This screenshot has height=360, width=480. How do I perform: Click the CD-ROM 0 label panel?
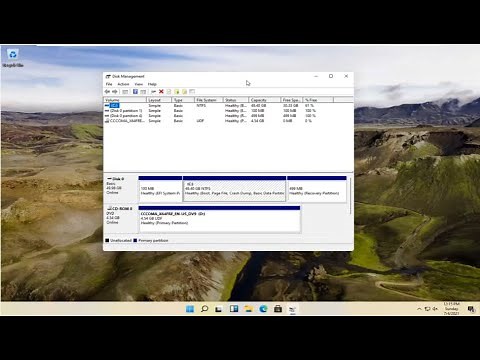pos(121,219)
